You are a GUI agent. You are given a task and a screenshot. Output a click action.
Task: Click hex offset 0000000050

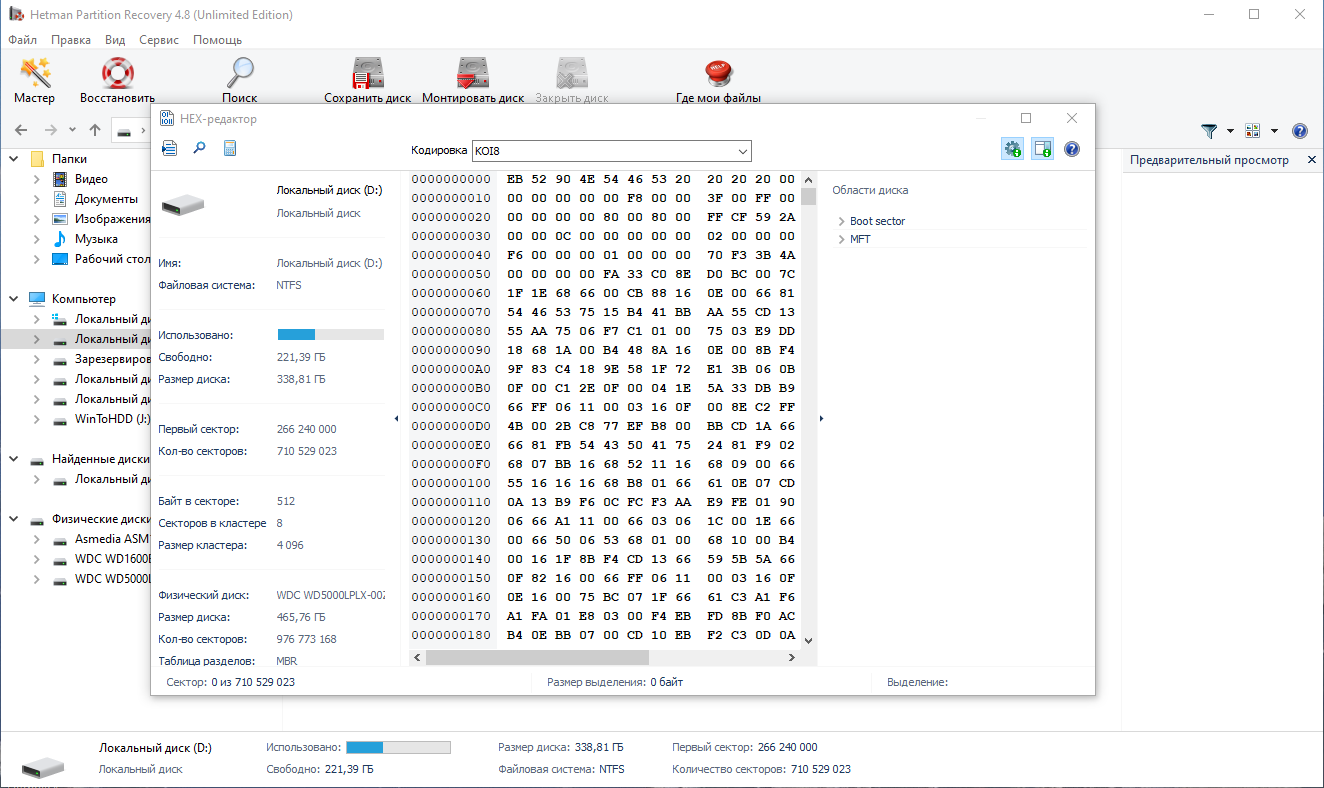pos(451,275)
